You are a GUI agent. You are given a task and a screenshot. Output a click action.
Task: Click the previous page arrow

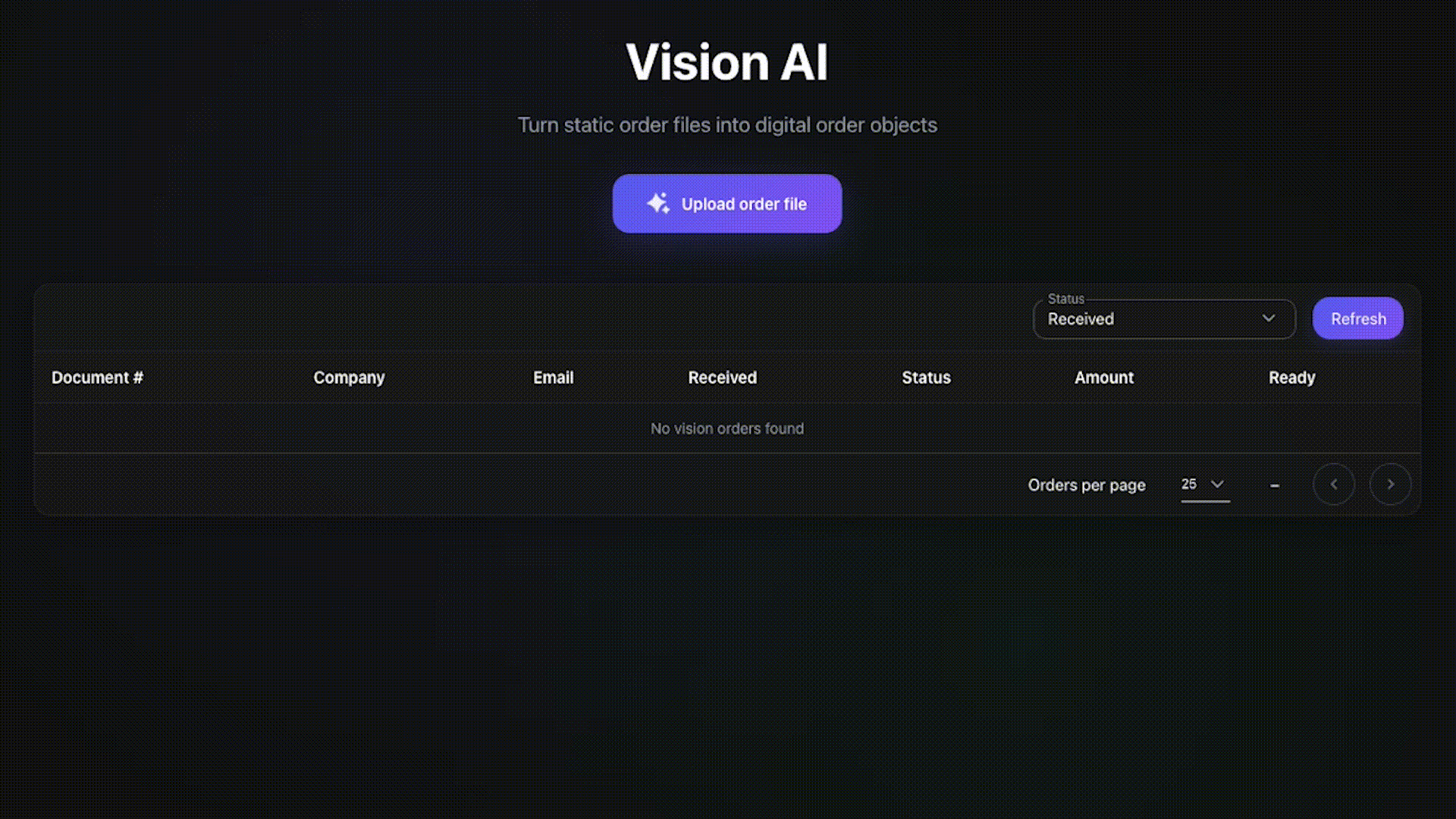click(1334, 484)
